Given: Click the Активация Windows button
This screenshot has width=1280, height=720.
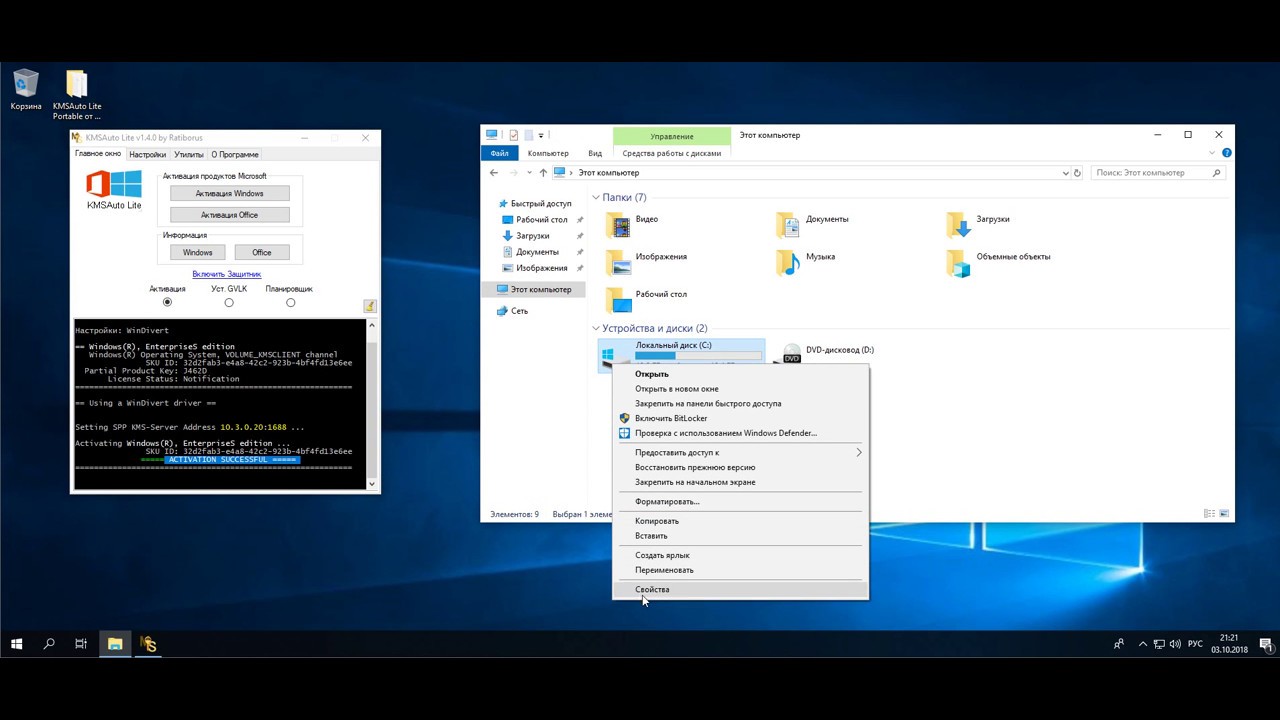Looking at the screenshot, I should (230, 193).
